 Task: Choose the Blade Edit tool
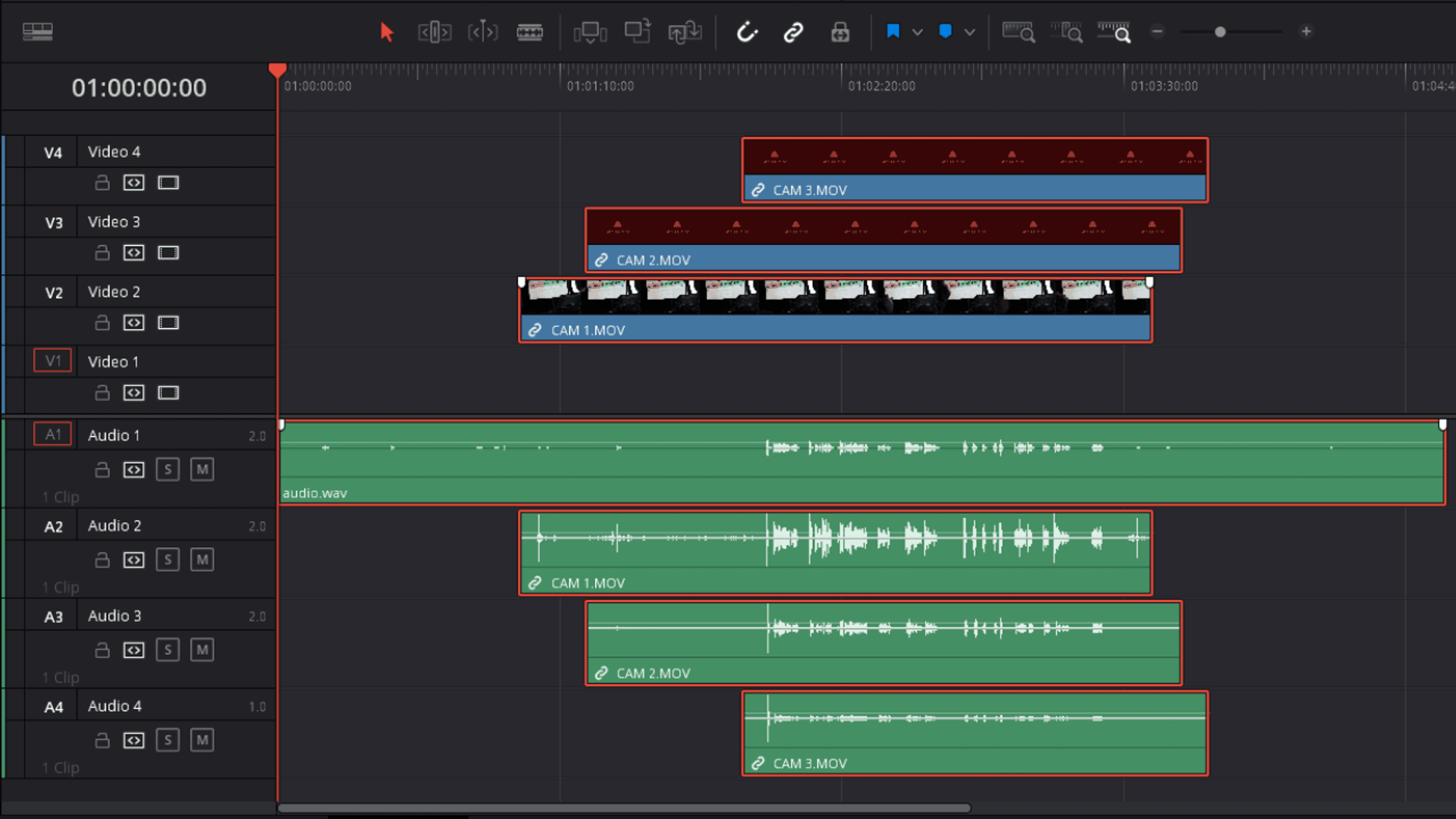(529, 32)
